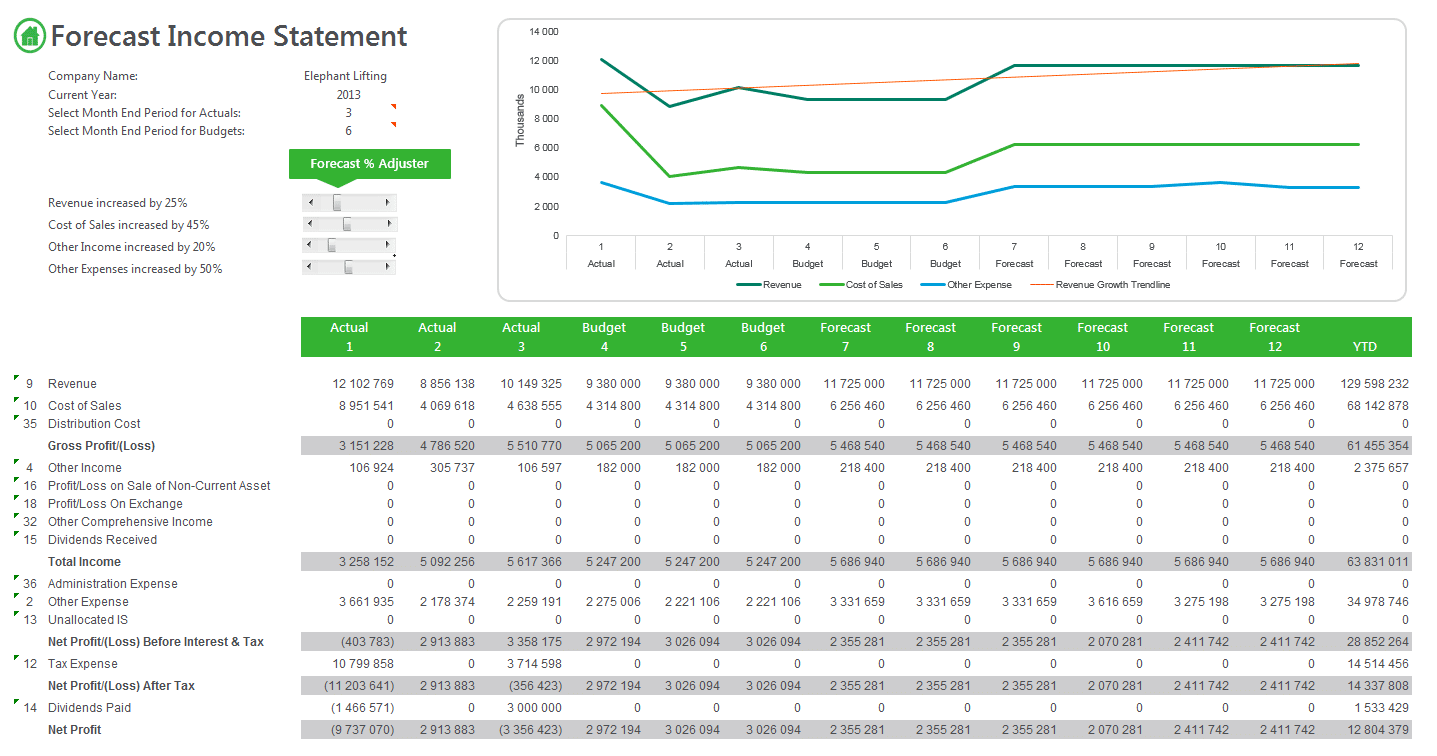Select the Other Expenses slider thumb
The width and height of the screenshot is (1437, 756).
(348, 268)
